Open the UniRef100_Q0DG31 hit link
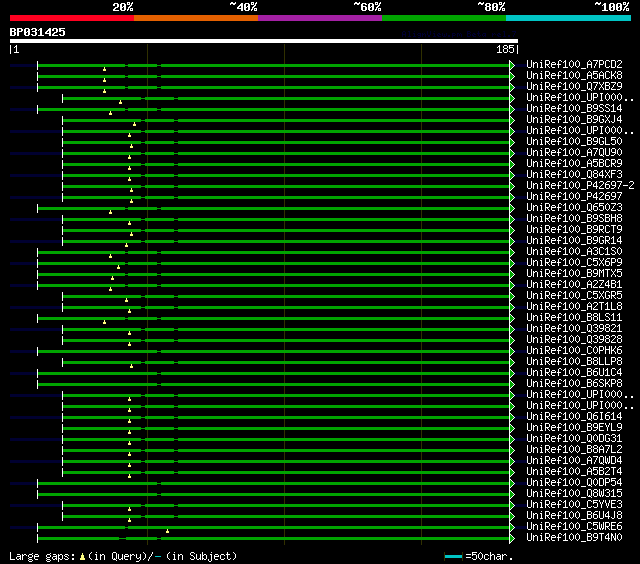 coord(573,439)
